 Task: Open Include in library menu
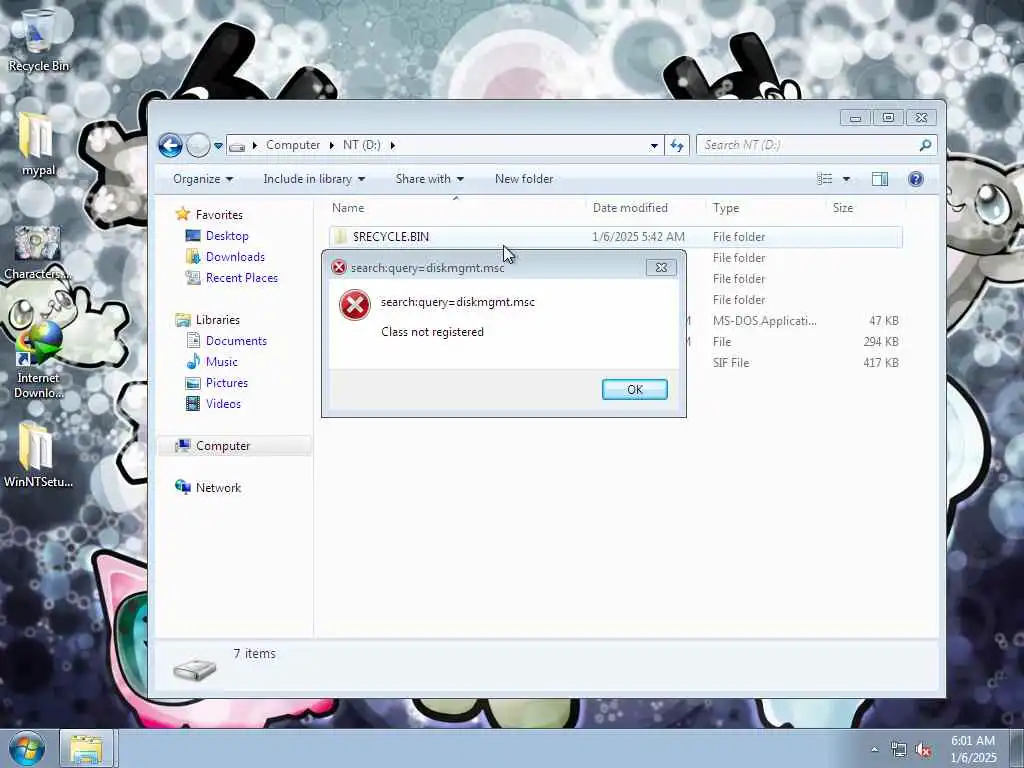click(313, 179)
